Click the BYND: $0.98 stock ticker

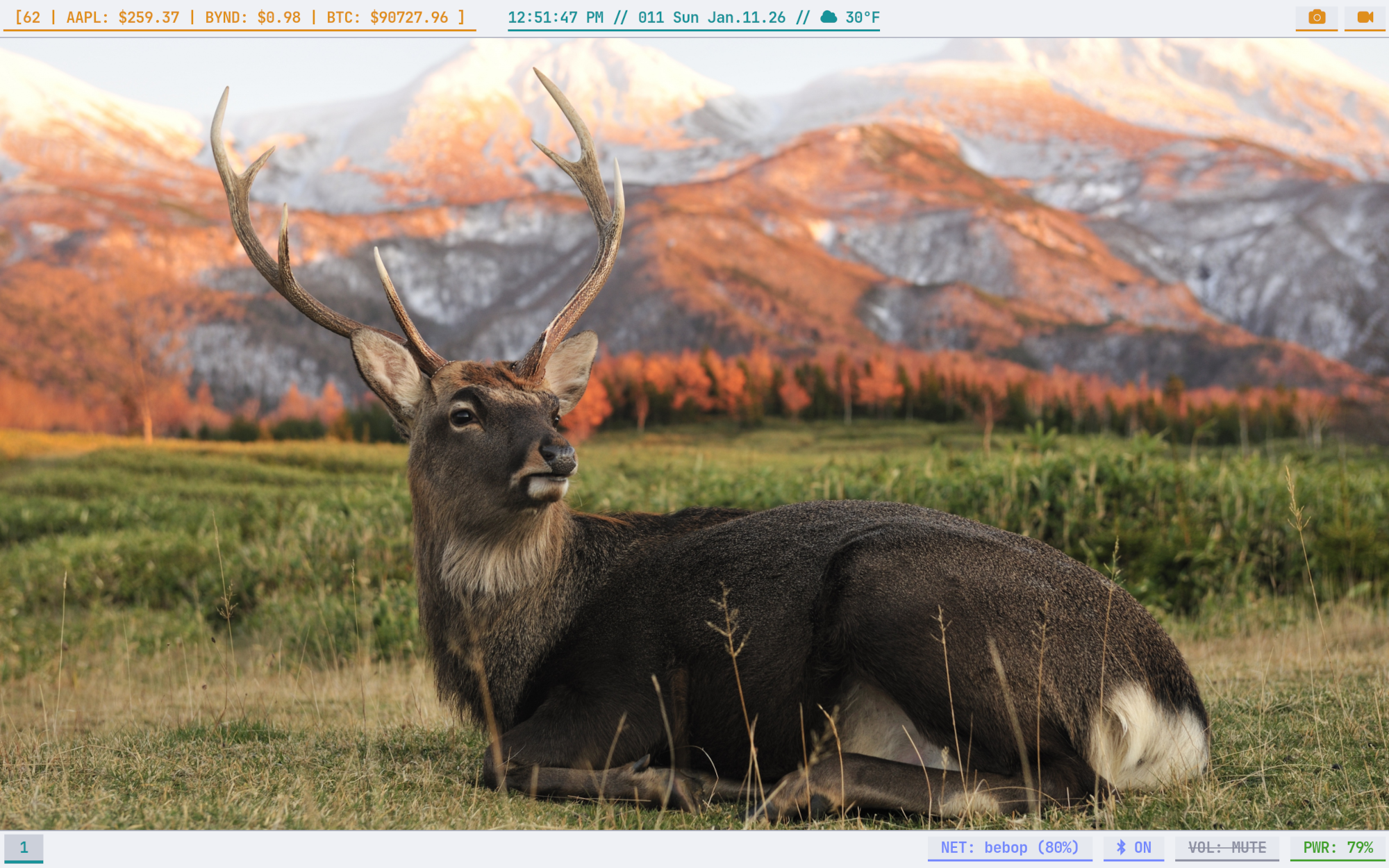tap(253, 17)
